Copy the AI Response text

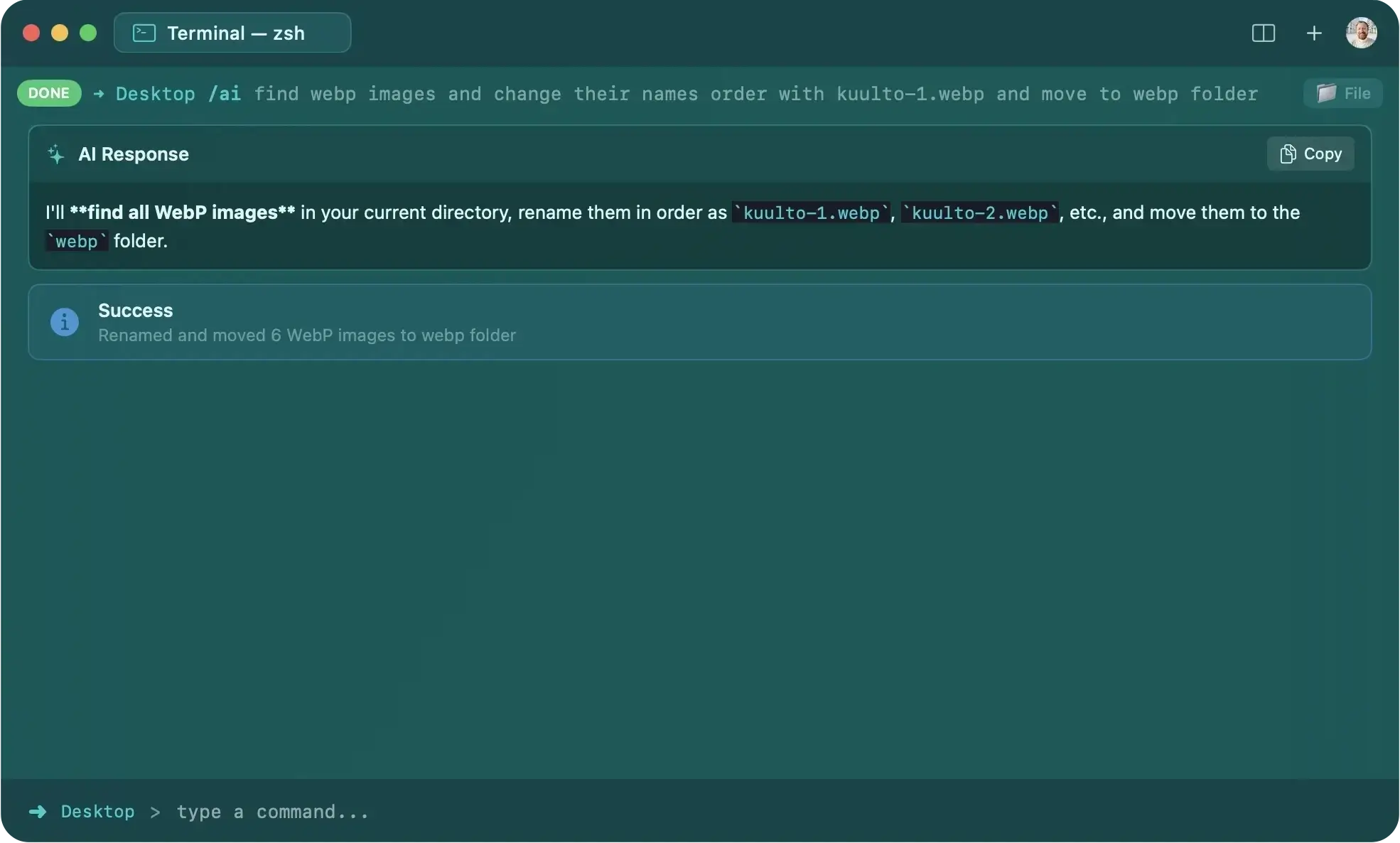coord(1311,154)
